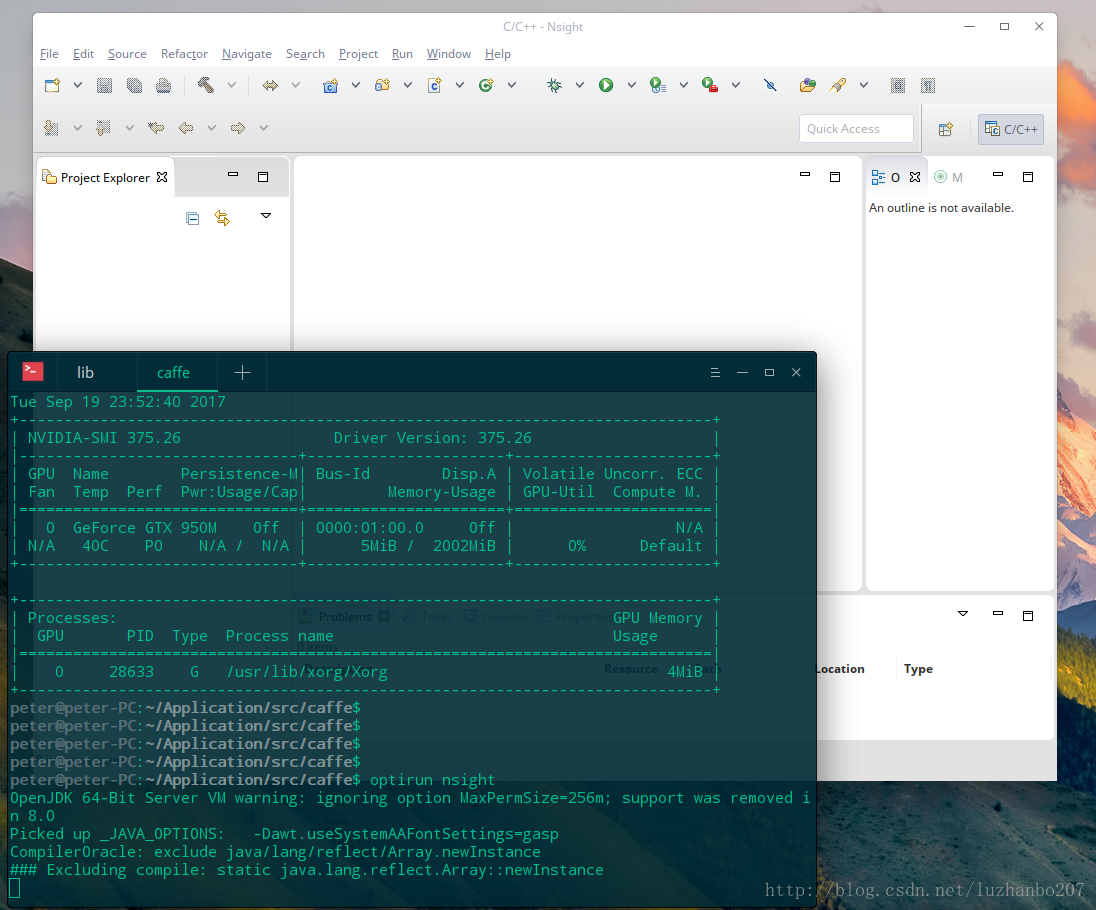
Task: Expand the Profile dropdown arrow
Action: point(684,85)
